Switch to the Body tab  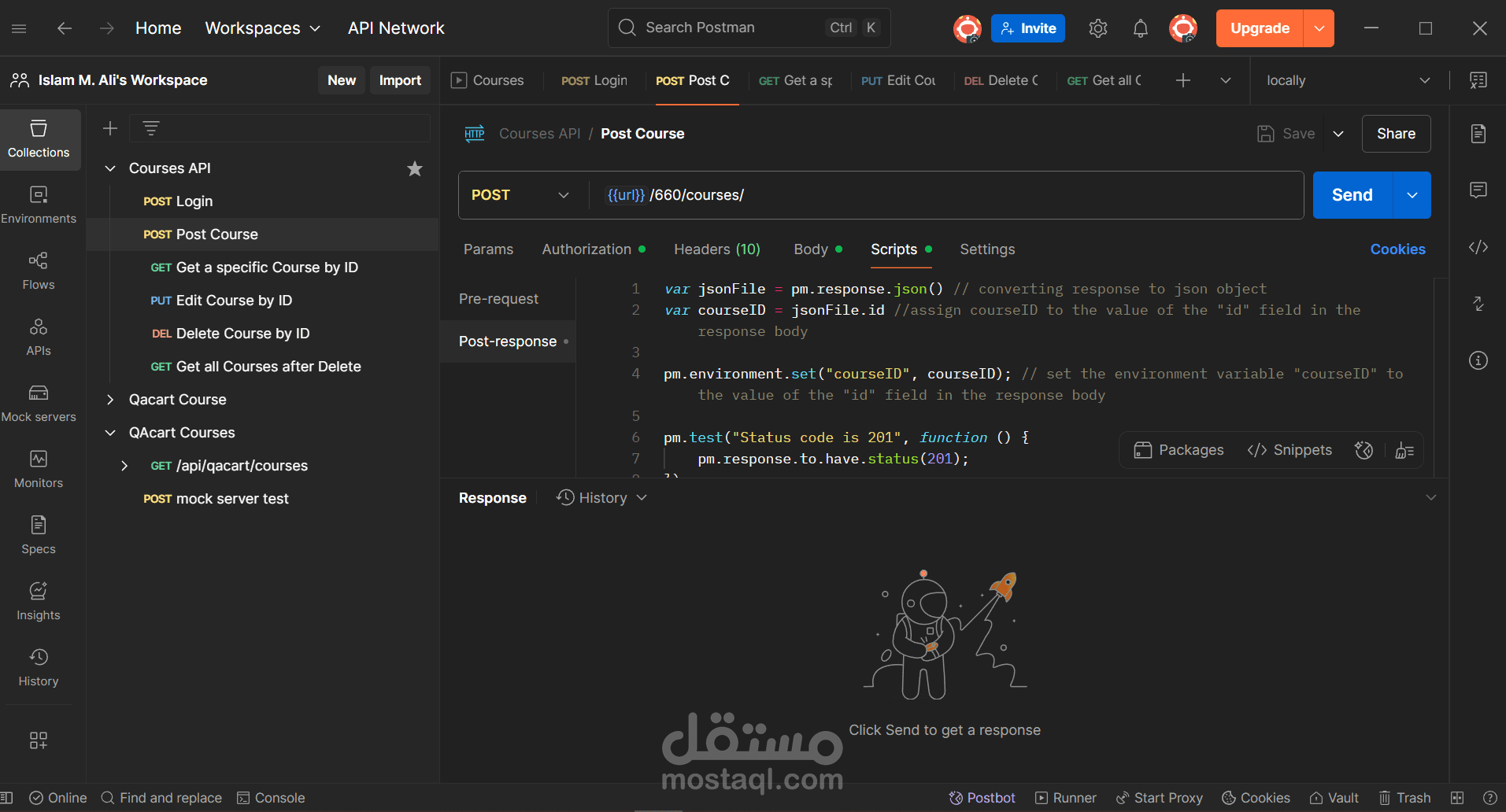point(818,249)
